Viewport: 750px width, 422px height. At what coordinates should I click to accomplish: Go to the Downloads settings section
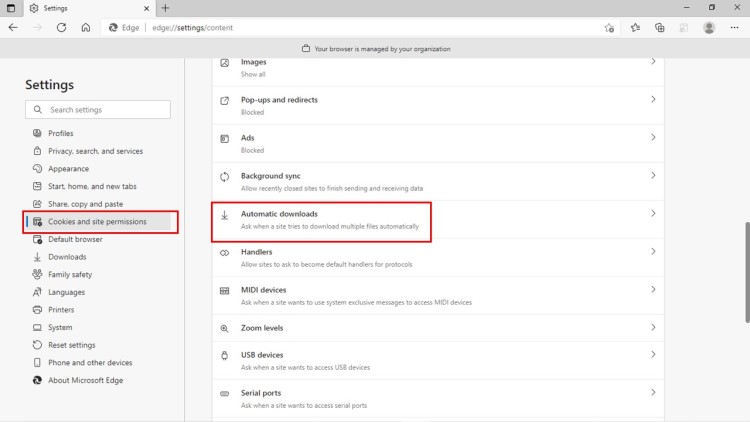coord(67,257)
